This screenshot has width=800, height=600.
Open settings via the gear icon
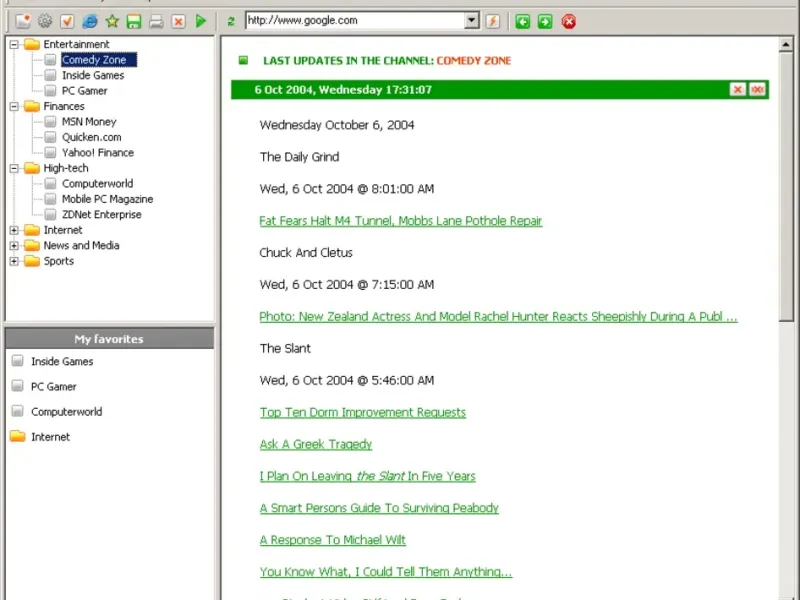(x=45, y=21)
